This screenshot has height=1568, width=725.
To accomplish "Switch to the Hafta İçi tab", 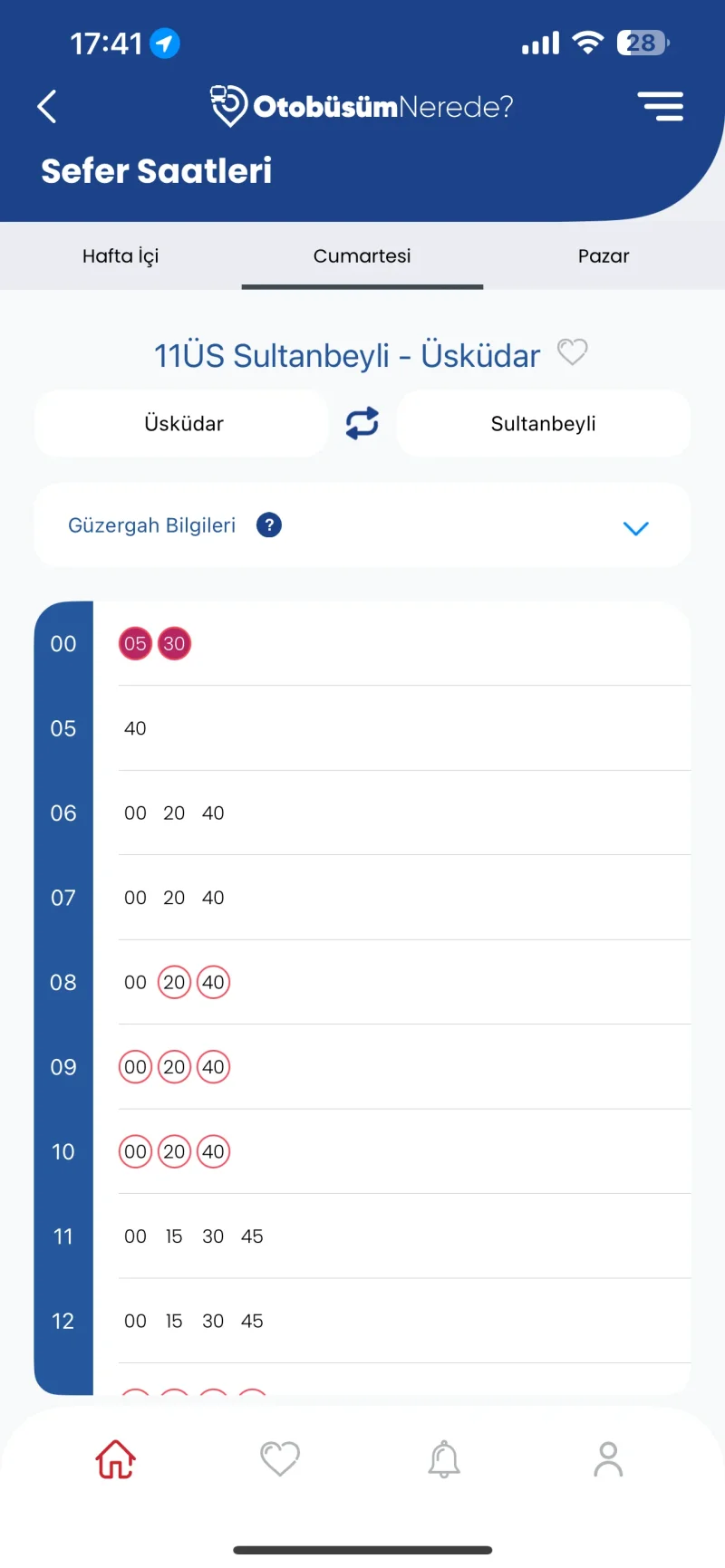I will click(x=121, y=256).
